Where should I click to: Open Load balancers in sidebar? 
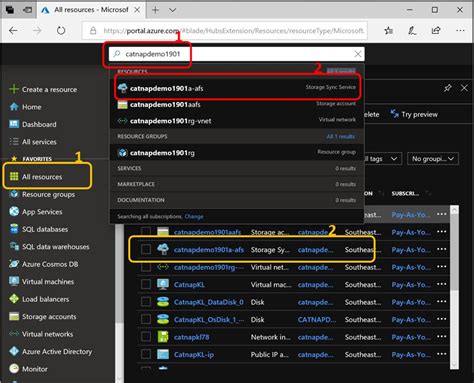click(x=39, y=299)
